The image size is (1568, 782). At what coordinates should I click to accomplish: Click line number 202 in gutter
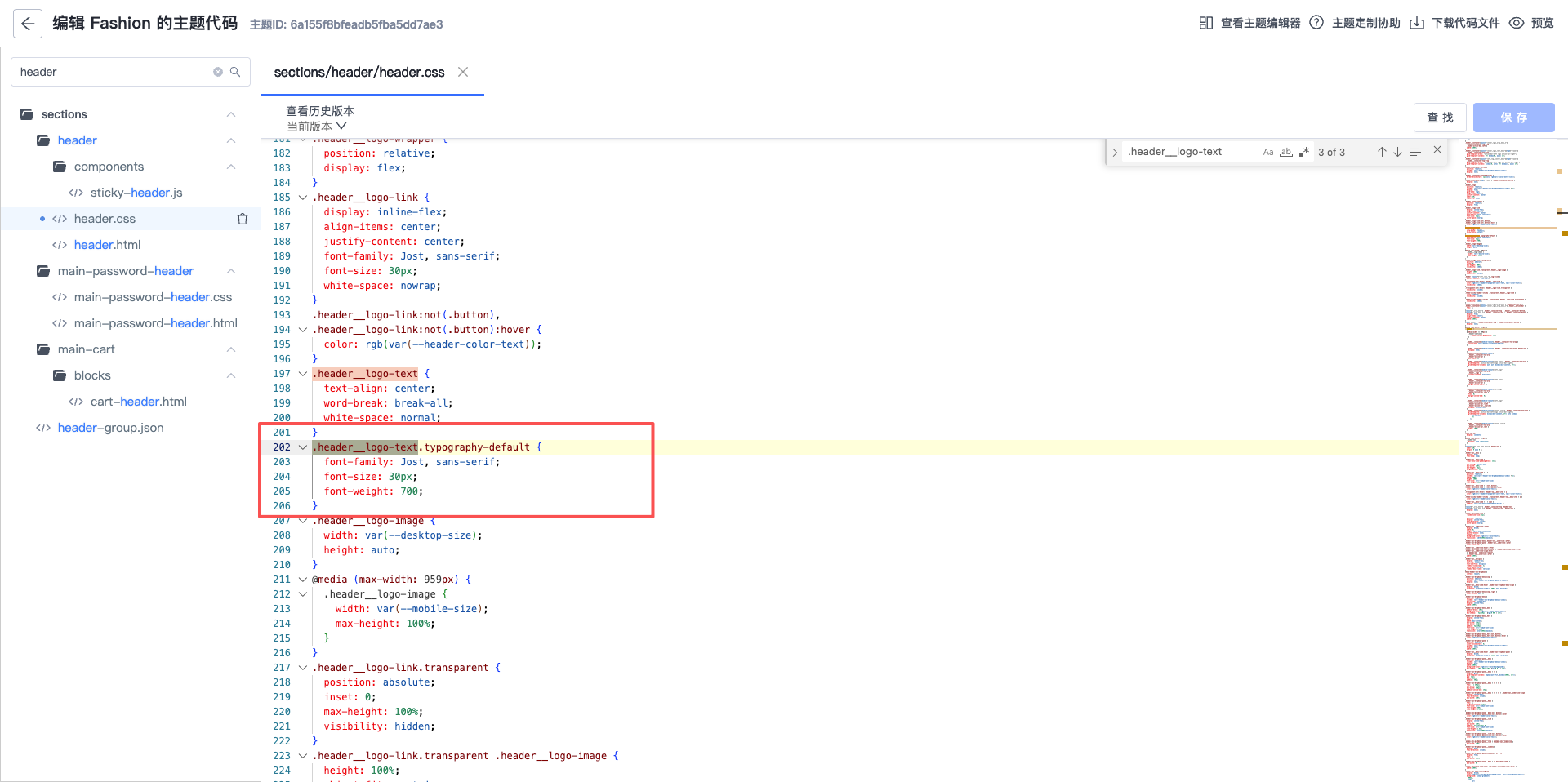[282, 447]
